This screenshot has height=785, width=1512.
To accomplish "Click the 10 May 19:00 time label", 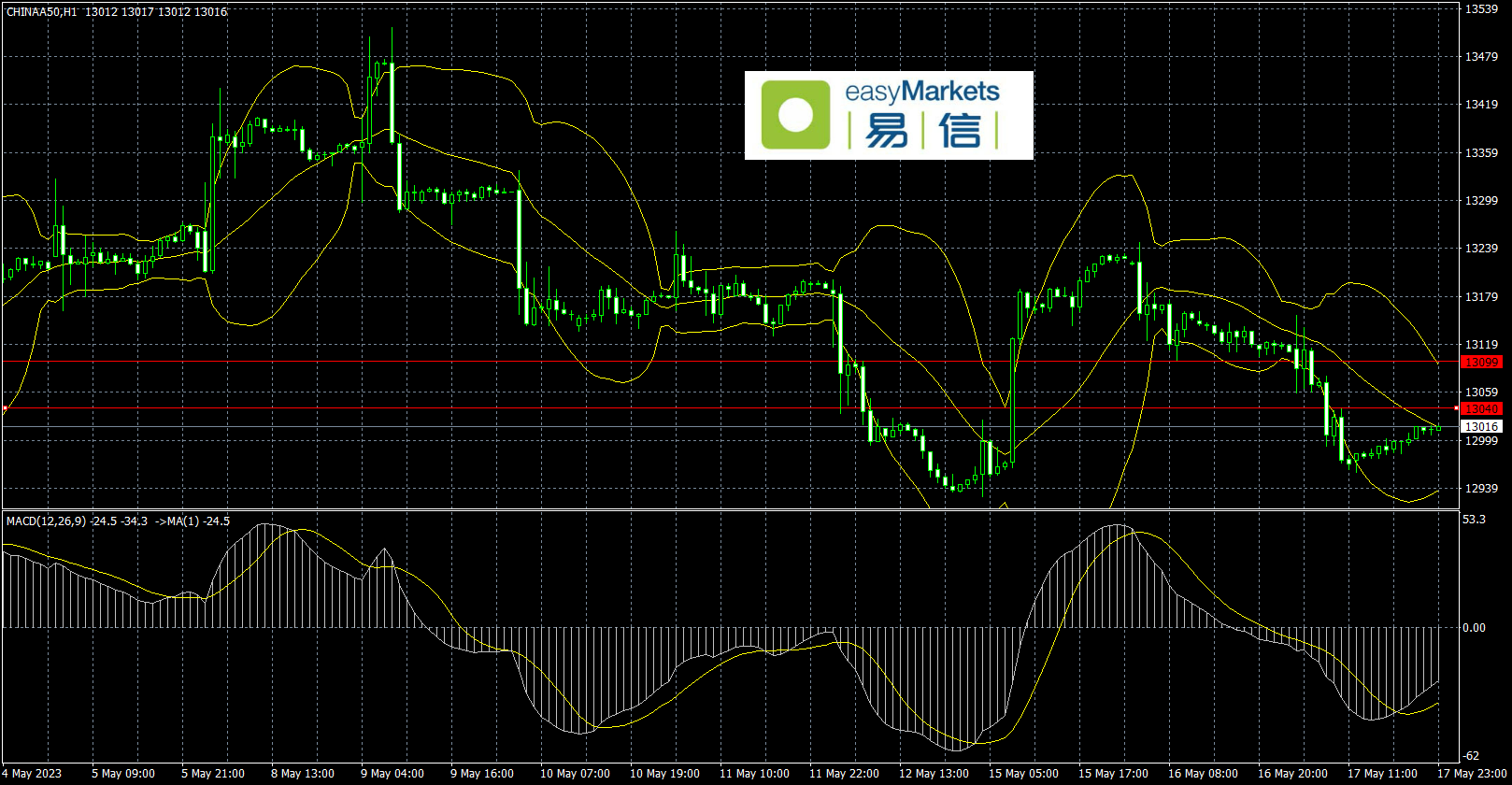I will click(665, 774).
